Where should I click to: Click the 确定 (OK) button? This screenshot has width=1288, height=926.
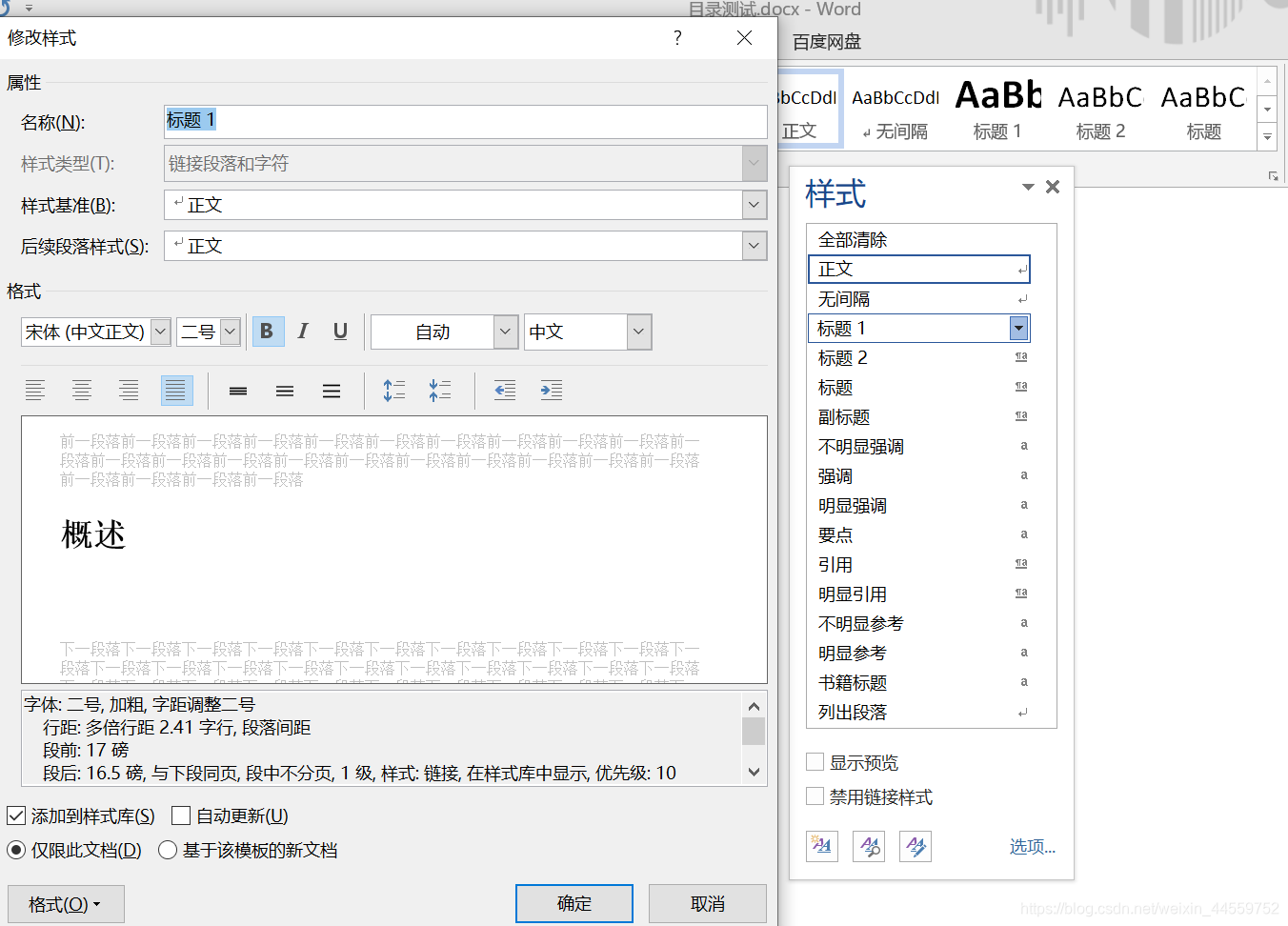574,904
